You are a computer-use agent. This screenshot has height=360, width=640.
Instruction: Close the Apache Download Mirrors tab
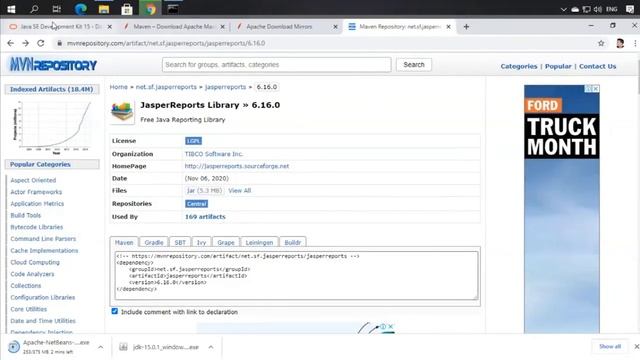335,27
